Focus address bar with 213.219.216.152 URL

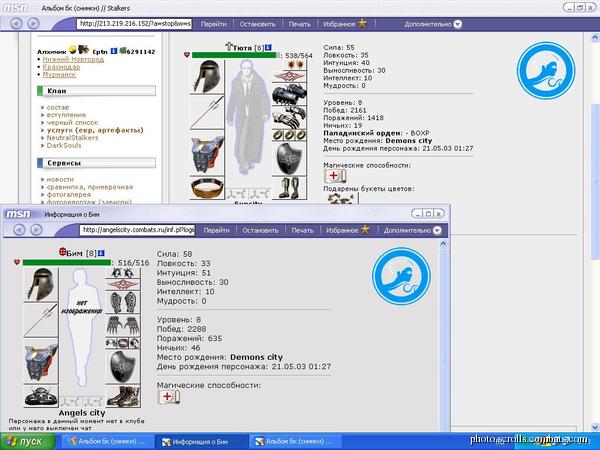pos(134,23)
